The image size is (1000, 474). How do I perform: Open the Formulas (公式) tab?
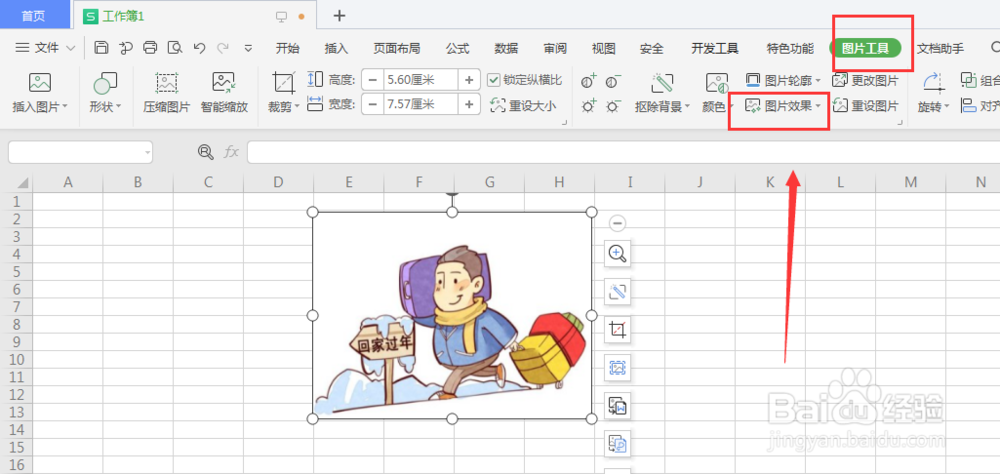point(457,48)
